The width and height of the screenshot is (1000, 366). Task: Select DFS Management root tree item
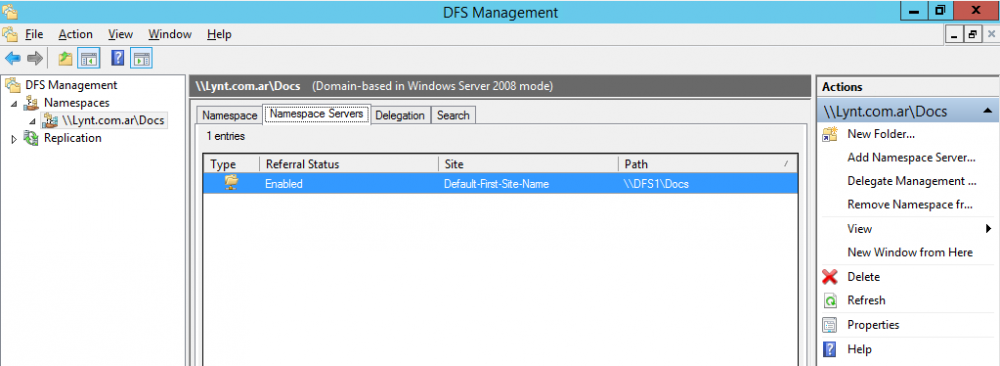click(x=71, y=85)
